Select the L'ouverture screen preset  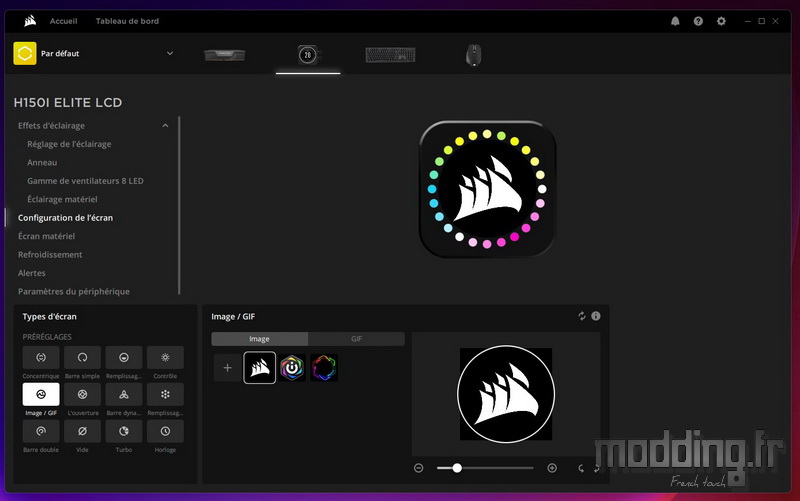[x=82, y=394]
